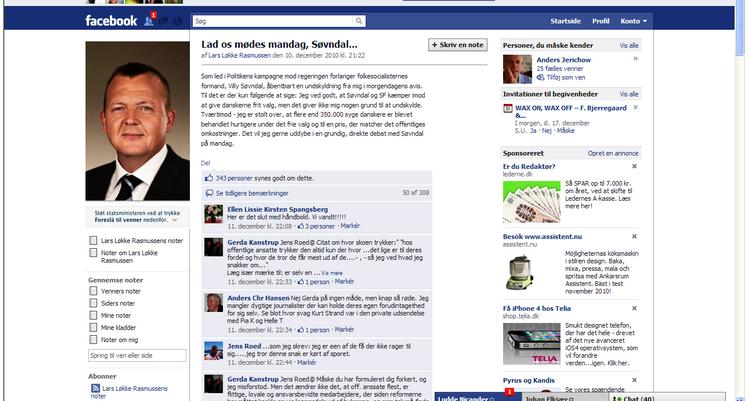This screenshot has width=750, height=401.
Task: Close the Besök www.assistent.nu ad
Action: pyautogui.click(x=634, y=236)
